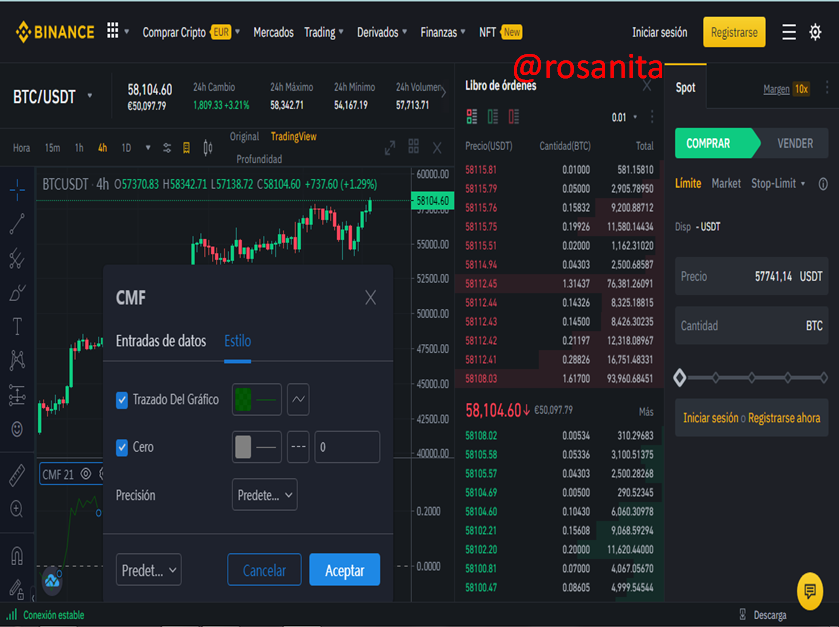This screenshot has height=627, width=839.
Task: Click Iniciar sesión in header
Action: pos(660,32)
